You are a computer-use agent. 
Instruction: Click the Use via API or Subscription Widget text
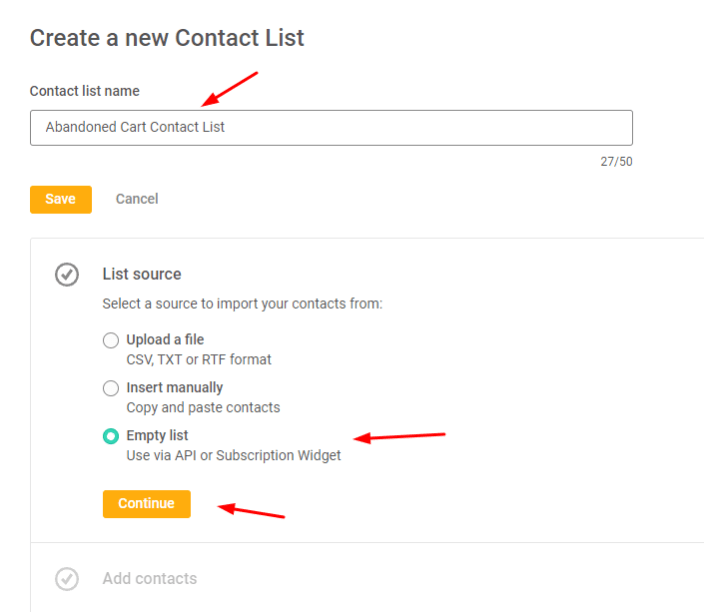[234, 456]
